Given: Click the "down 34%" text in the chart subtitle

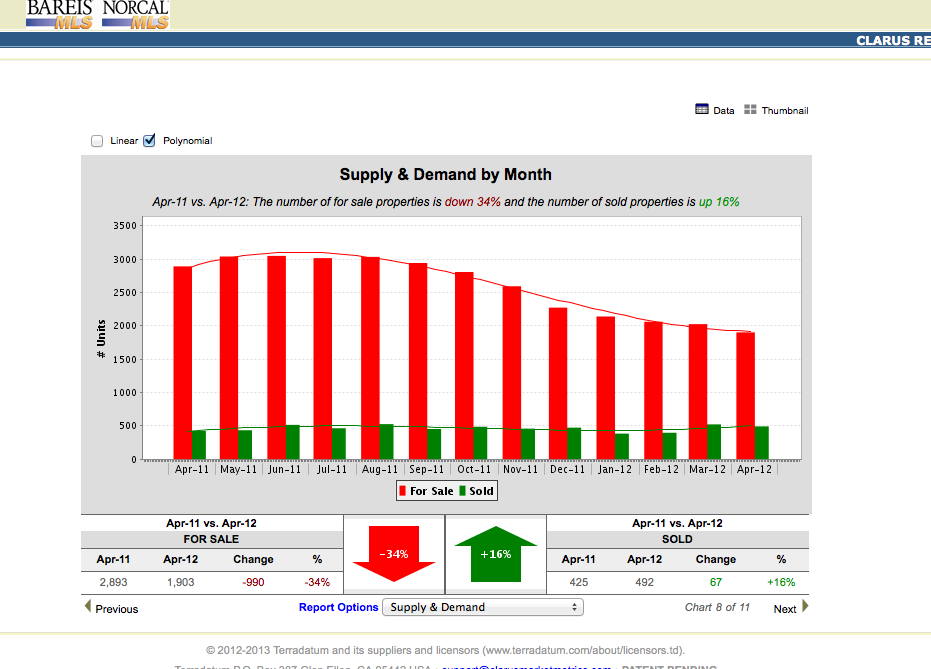Looking at the screenshot, I should (473, 202).
